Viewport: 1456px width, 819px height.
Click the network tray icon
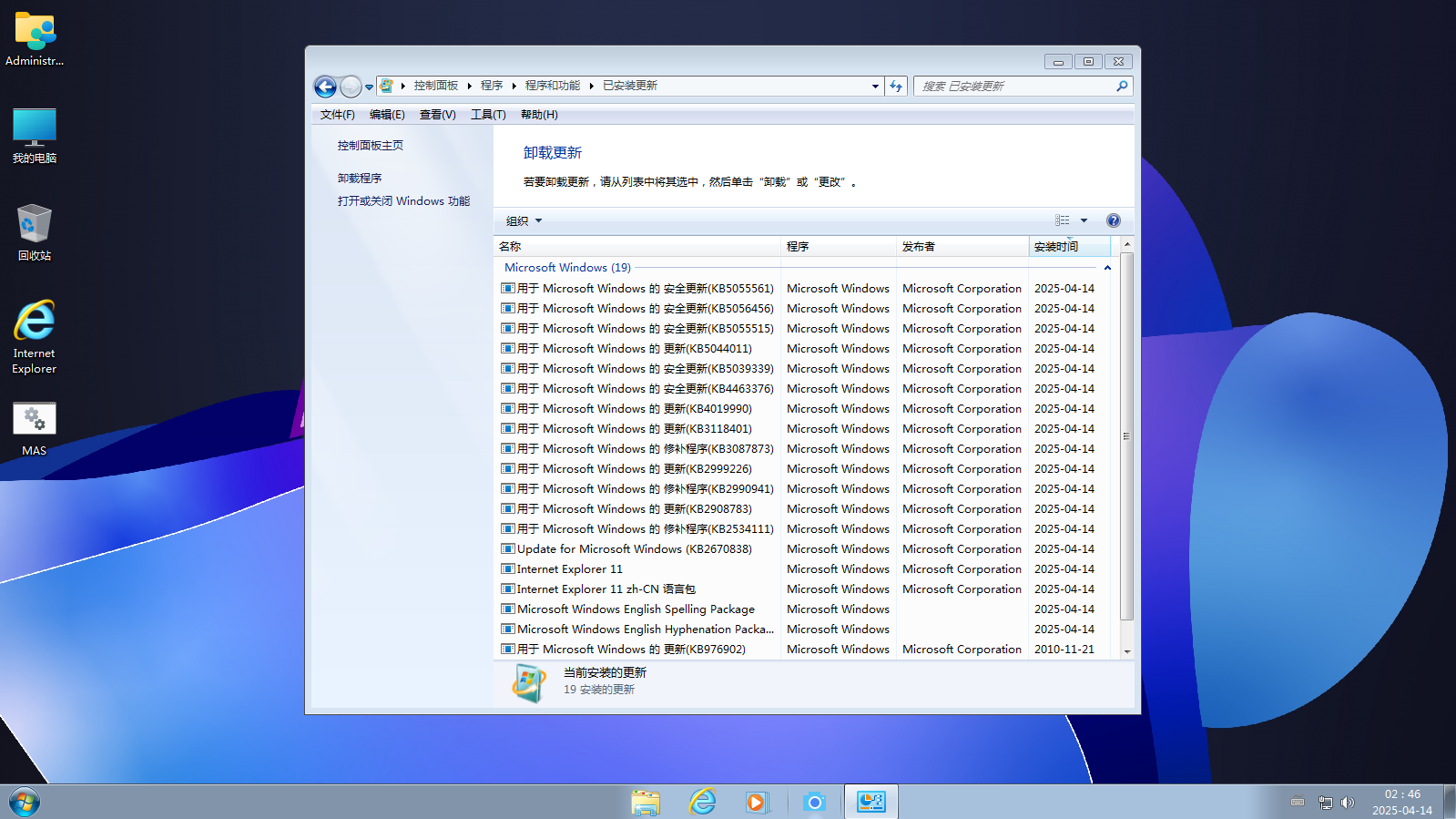[x=1325, y=803]
